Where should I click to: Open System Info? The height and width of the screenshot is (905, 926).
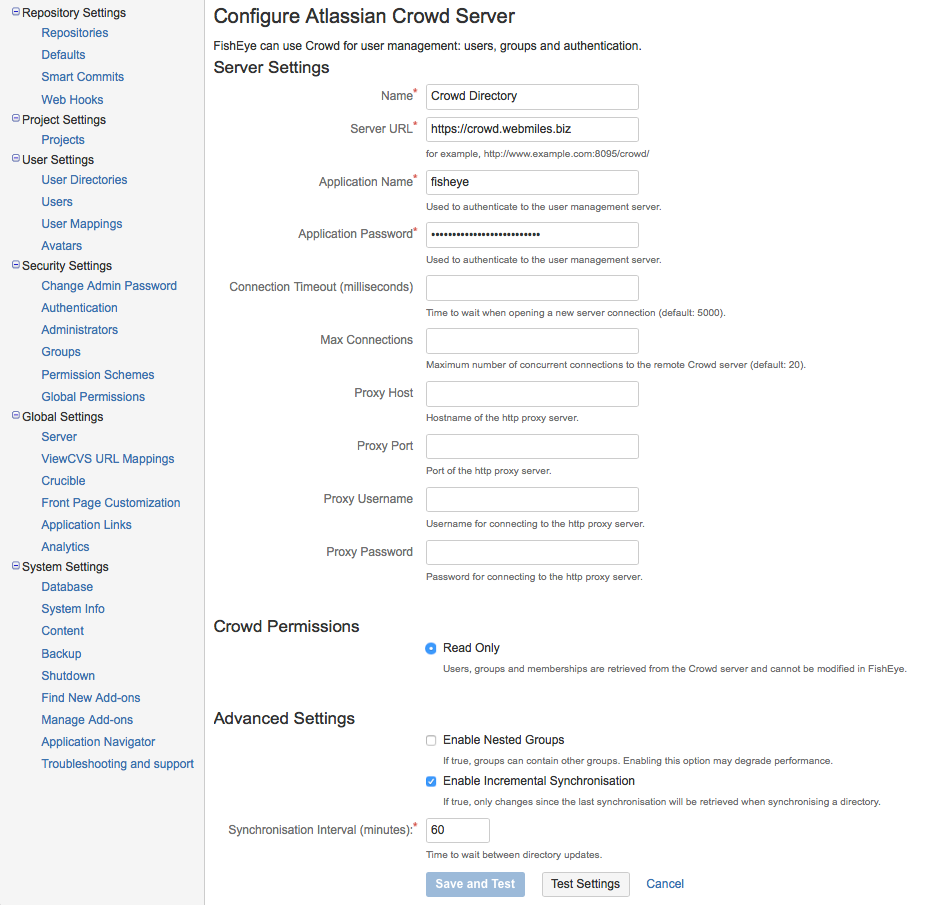pos(73,609)
